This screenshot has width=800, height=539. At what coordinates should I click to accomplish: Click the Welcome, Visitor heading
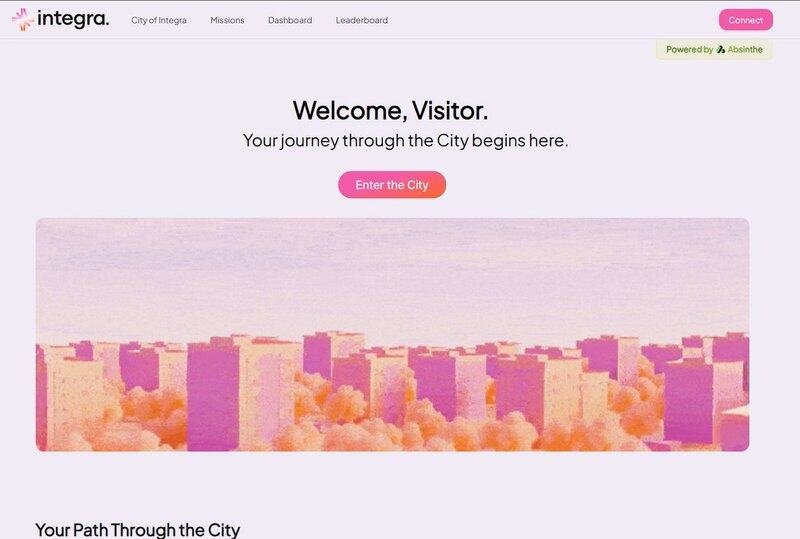click(x=390, y=110)
